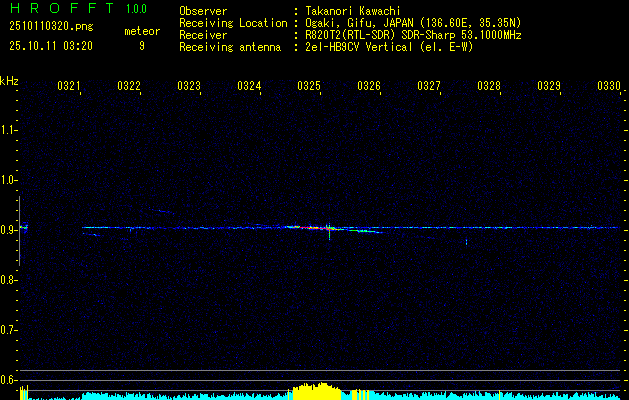Click the 0328 time marker
Screen dimensions: 629x400
click(489, 85)
